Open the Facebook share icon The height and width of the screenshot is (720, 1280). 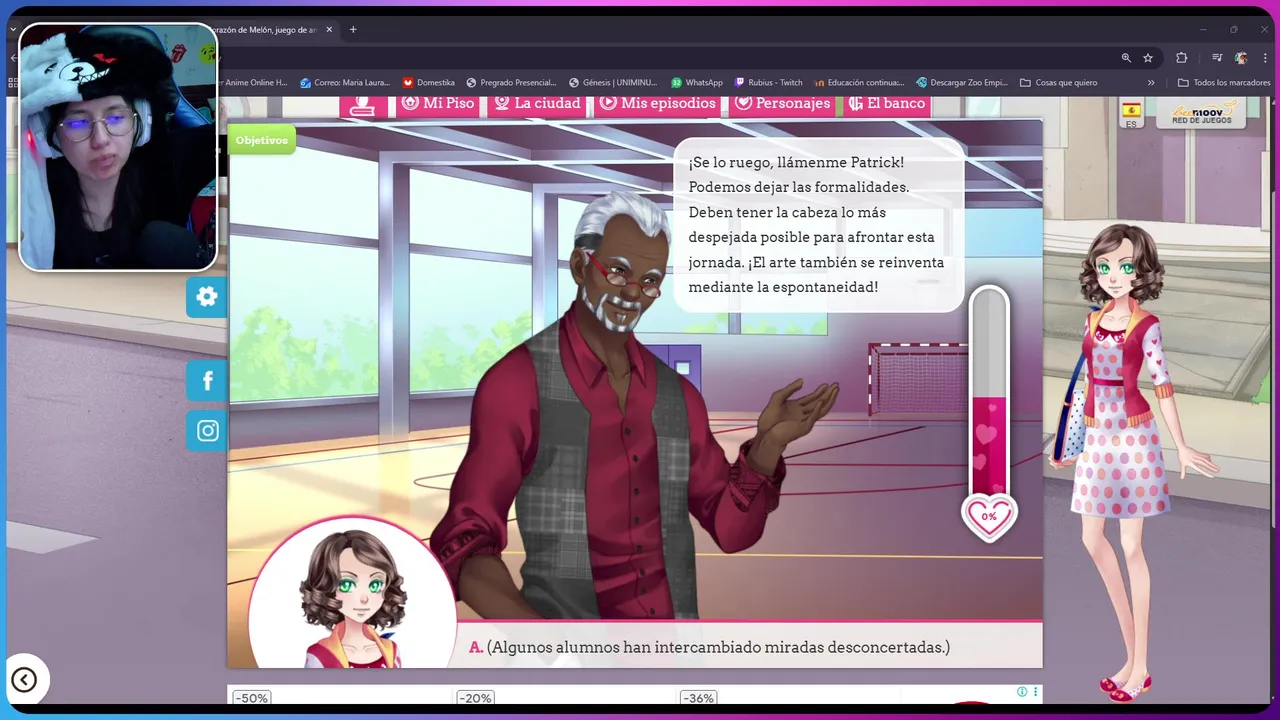tap(207, 381)
